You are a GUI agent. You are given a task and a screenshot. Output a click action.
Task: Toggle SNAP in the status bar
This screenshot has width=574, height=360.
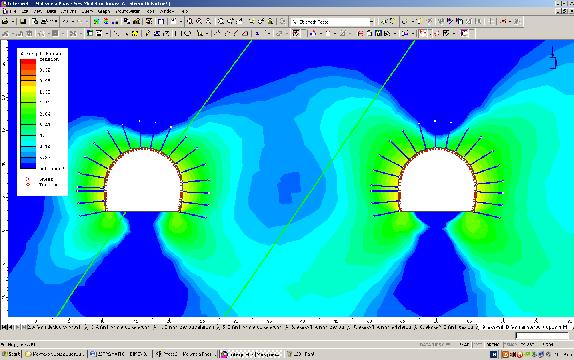pos(464,344)
